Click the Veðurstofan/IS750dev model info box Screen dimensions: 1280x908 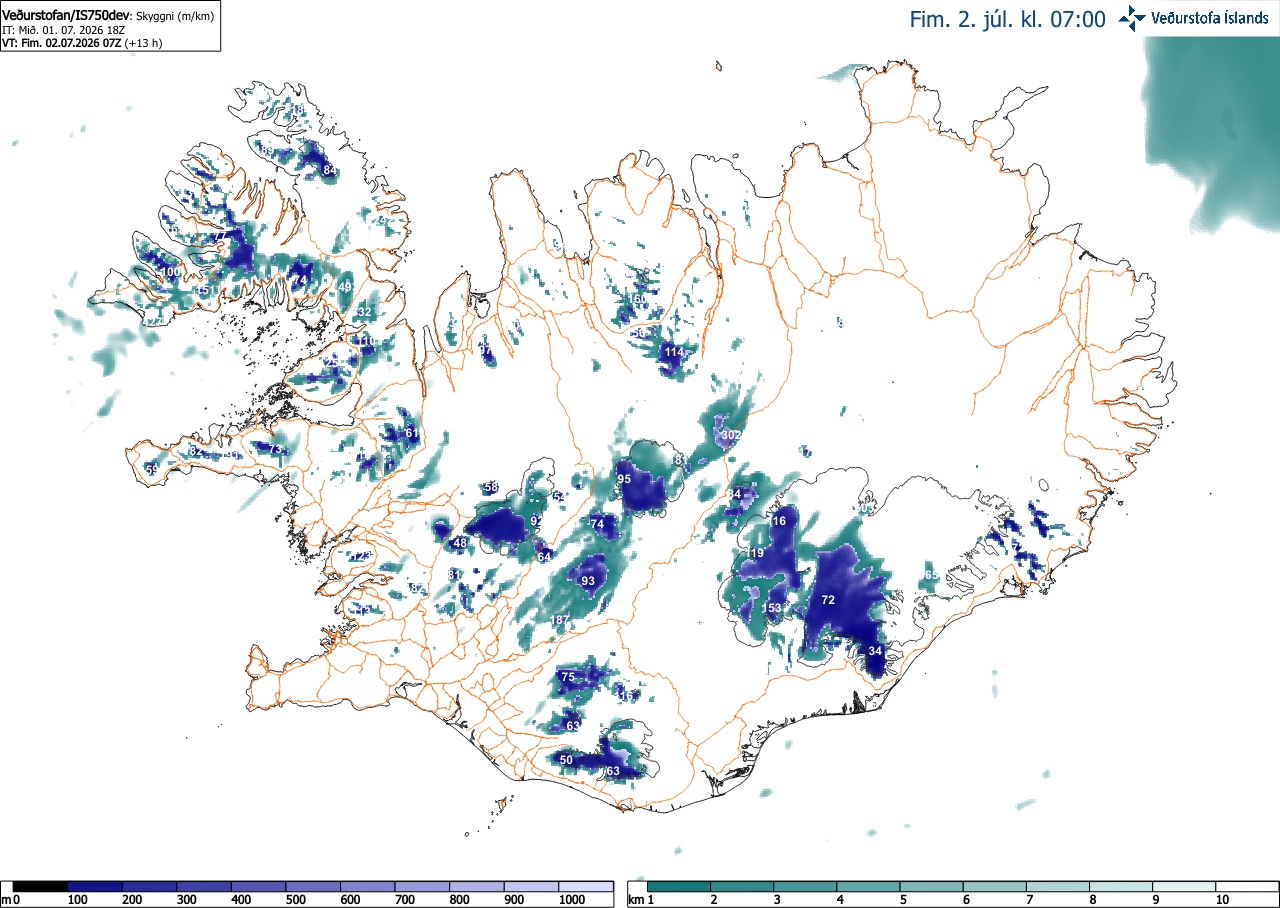tap(109, 27)
